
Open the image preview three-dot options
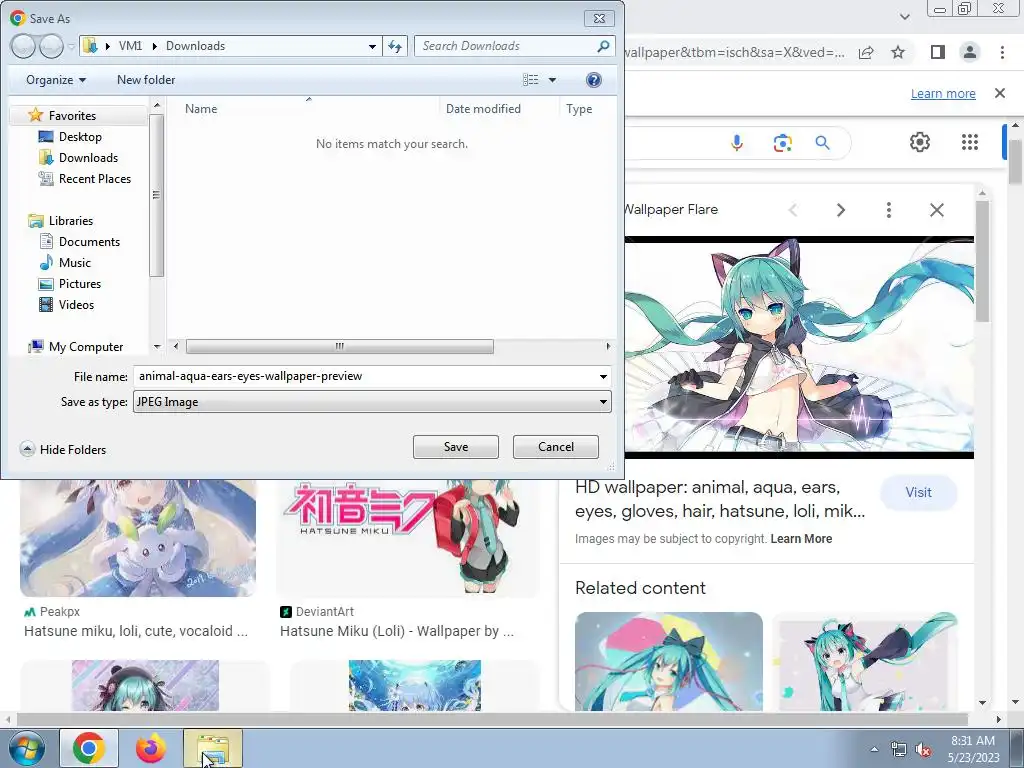(888, 210)
